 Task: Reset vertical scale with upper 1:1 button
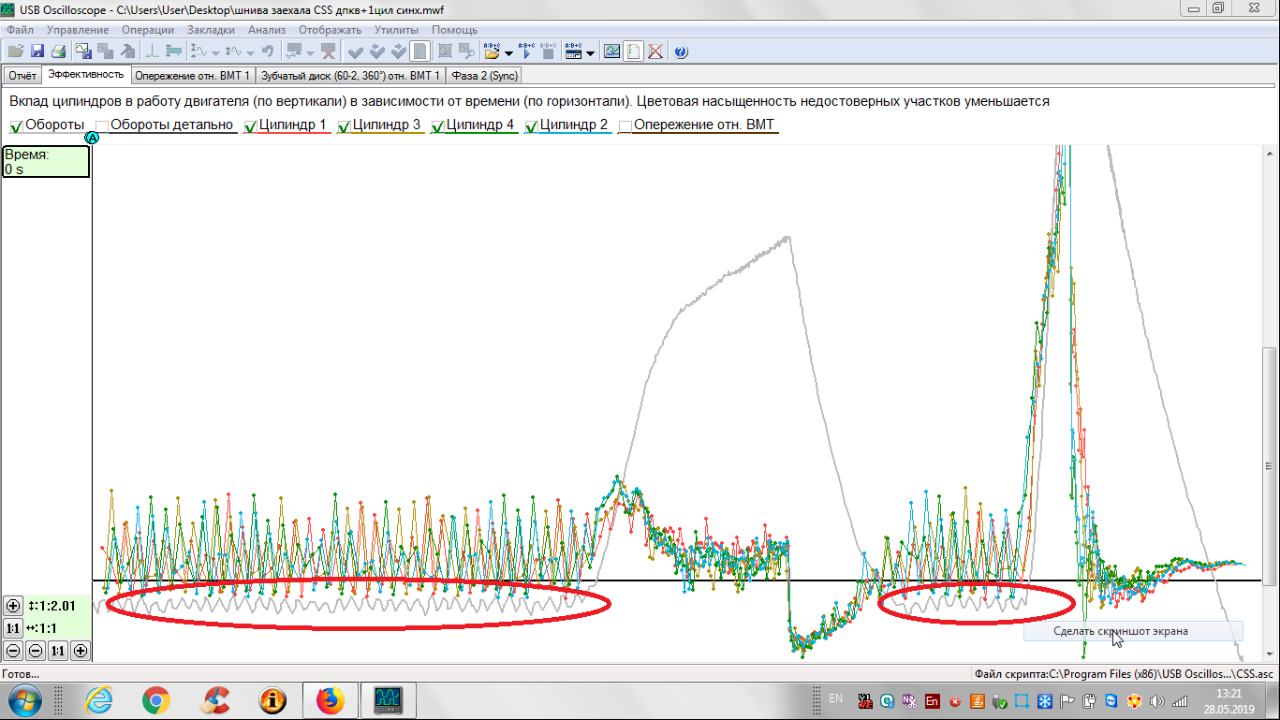click(13, 629)
